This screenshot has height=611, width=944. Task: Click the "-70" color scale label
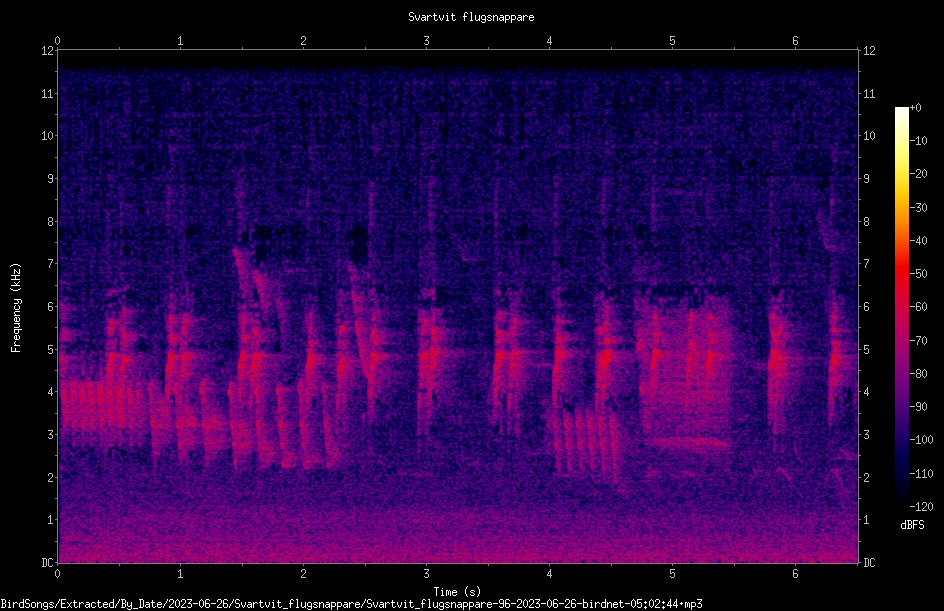(918, 341)
